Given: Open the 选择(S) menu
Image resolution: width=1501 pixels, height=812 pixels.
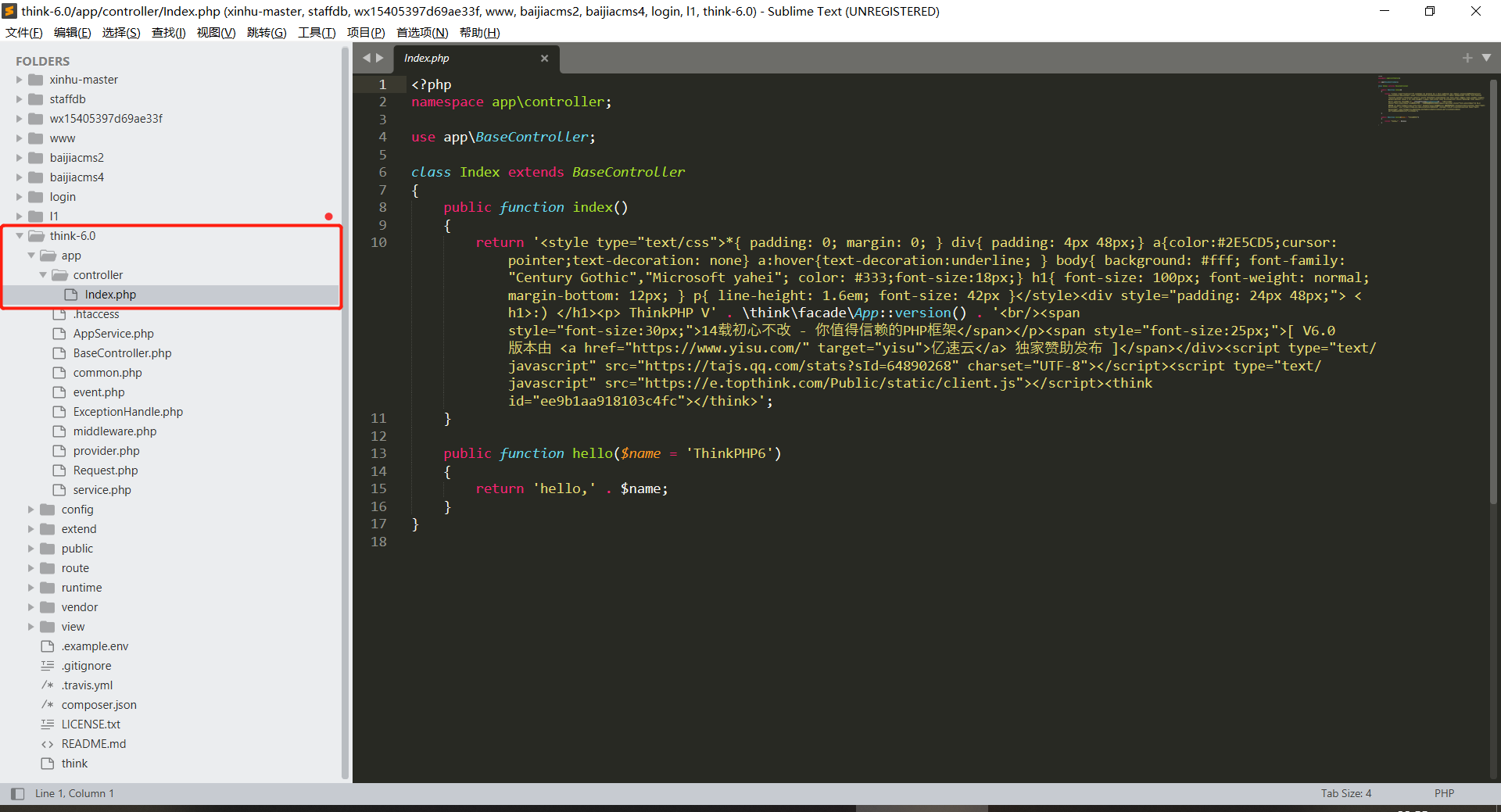Looking at the screenshot, I should pyautogui.click(x=121, y=32).
